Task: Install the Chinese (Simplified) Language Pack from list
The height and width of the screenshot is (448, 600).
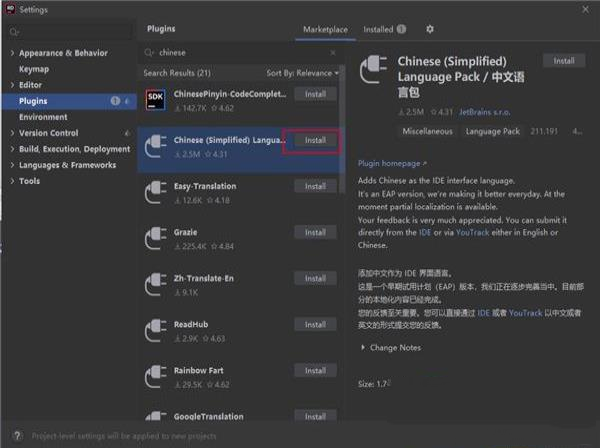Action: click(314, 140)
